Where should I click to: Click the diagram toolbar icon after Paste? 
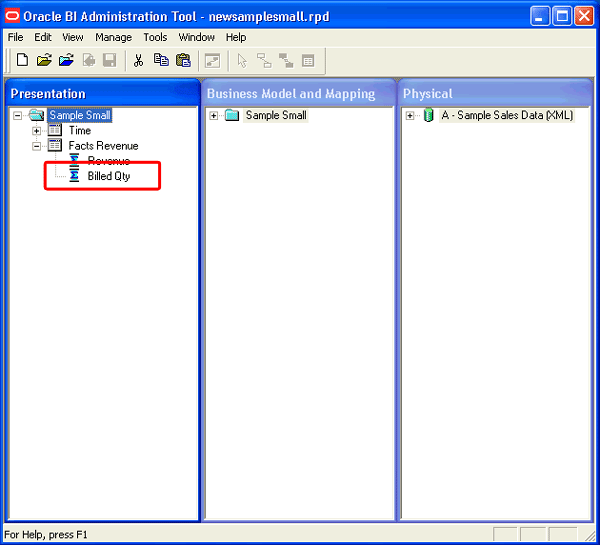click(x=212, y=61)
